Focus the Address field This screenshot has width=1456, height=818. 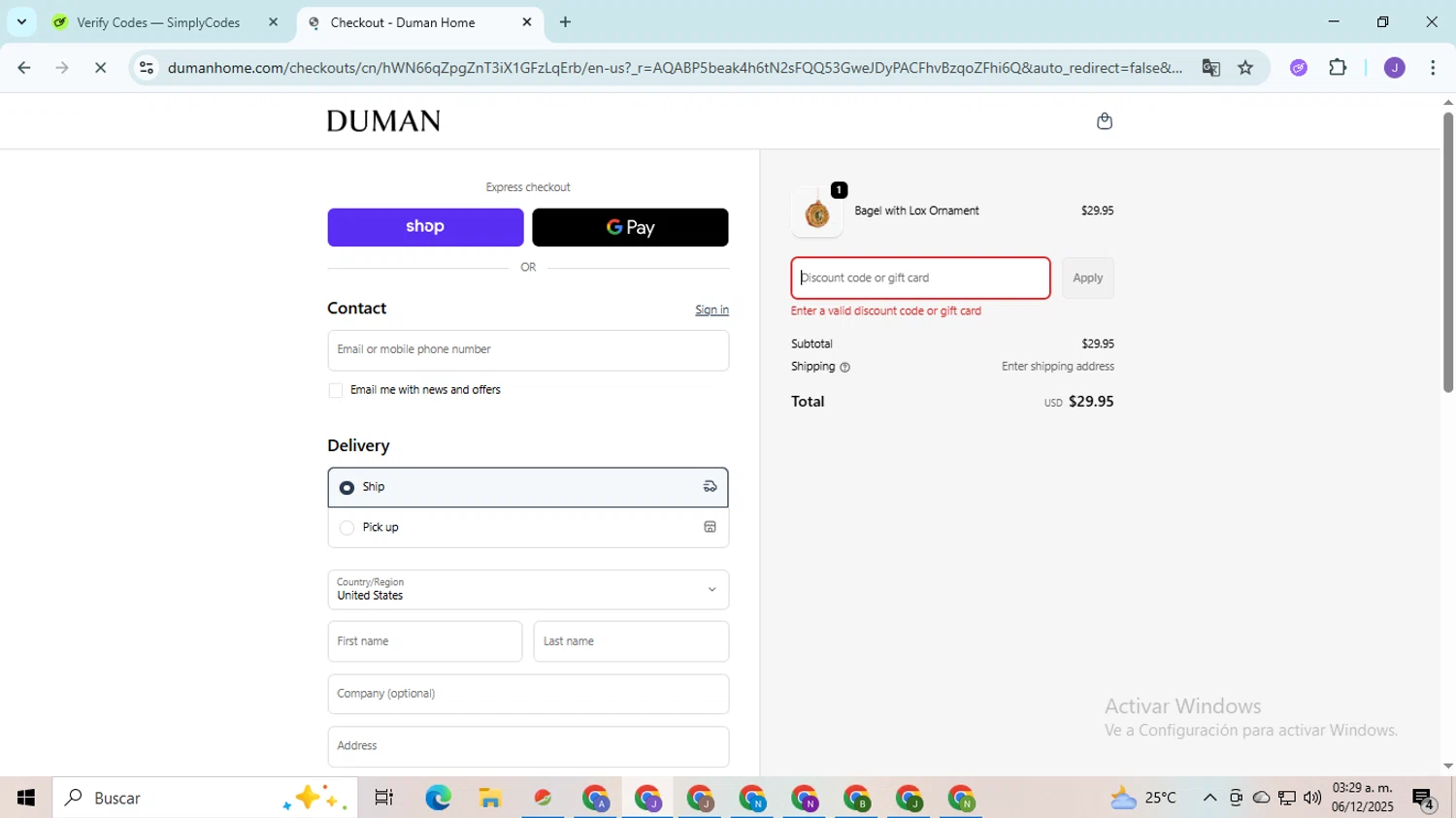528,746
